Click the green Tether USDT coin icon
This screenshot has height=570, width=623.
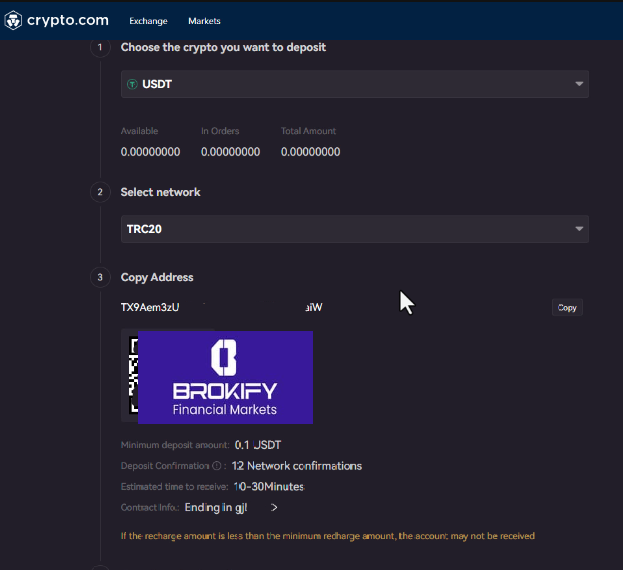(x=133, y=85)
